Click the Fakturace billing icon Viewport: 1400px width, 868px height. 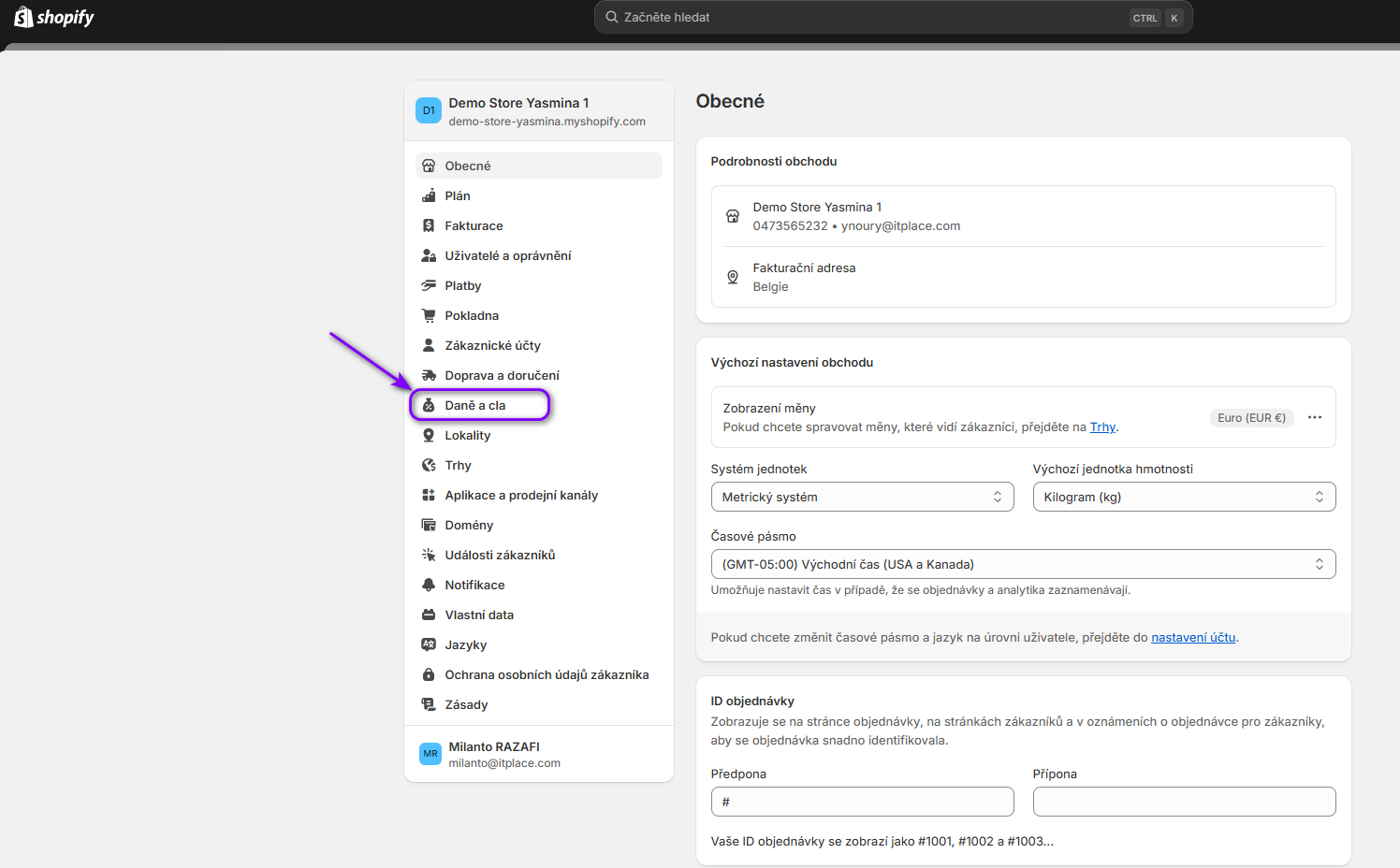click(429, 225)
